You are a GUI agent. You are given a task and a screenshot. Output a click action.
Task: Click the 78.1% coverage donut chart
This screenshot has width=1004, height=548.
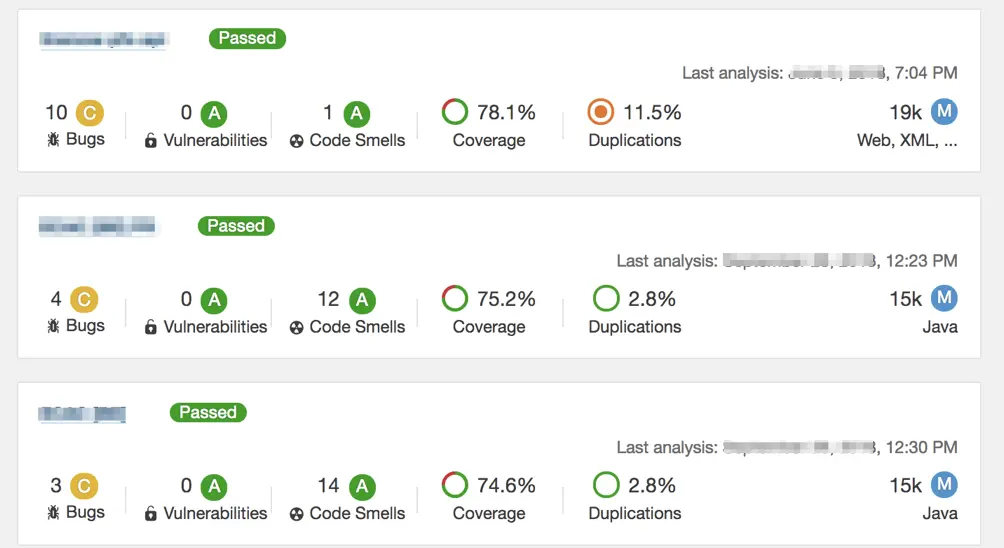tap(455, 113)
